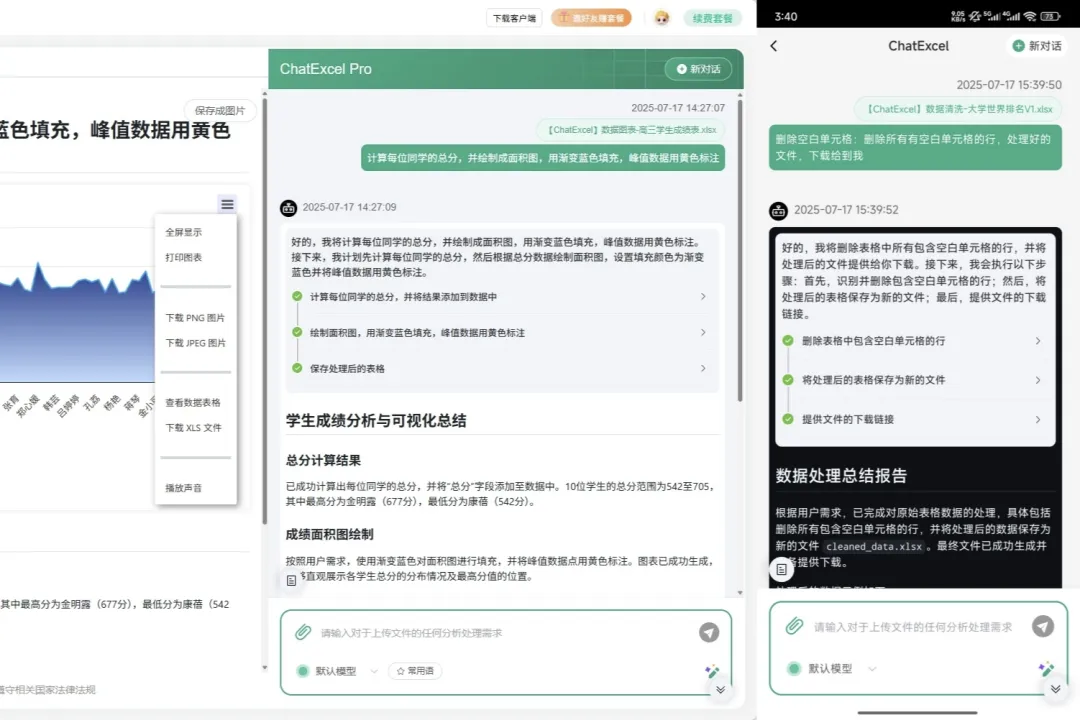
Task: Start 新对话 in ChatExcel Pro header
Action: [x=698, y=69]
